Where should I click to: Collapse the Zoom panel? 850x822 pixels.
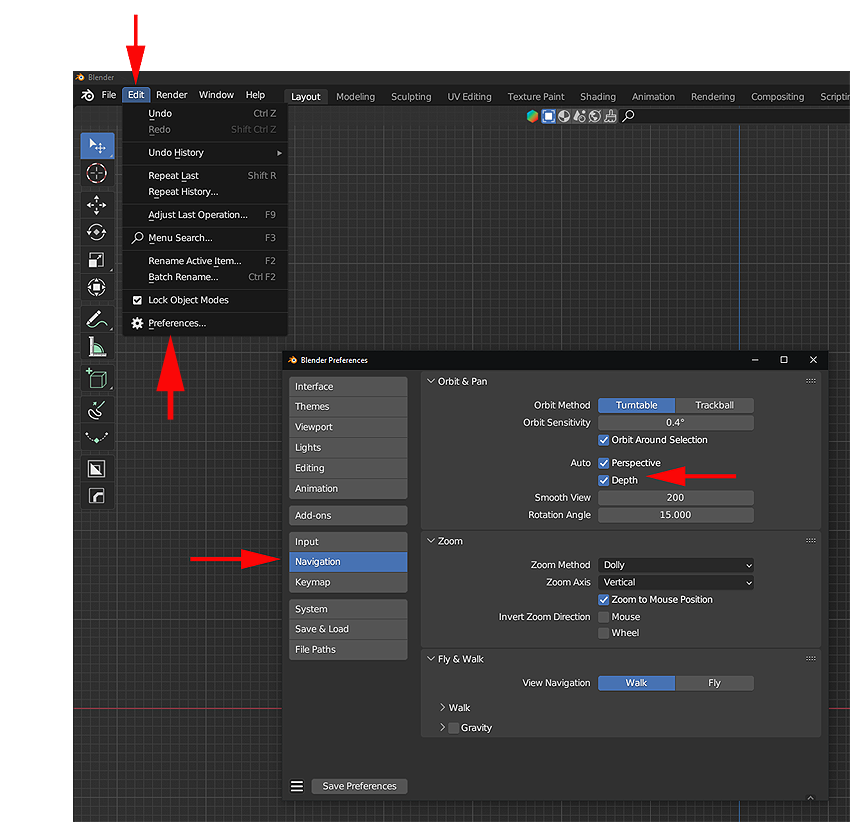(431, 541)
